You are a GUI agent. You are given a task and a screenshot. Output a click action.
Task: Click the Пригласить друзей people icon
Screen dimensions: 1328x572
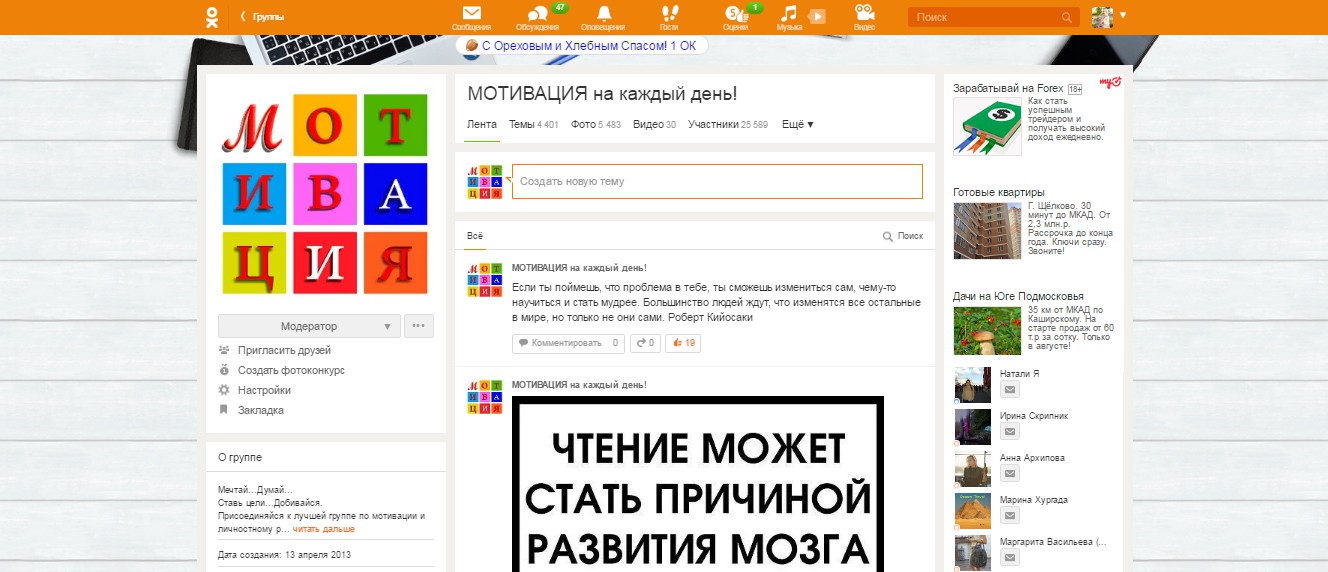click(x=224, y=350)
